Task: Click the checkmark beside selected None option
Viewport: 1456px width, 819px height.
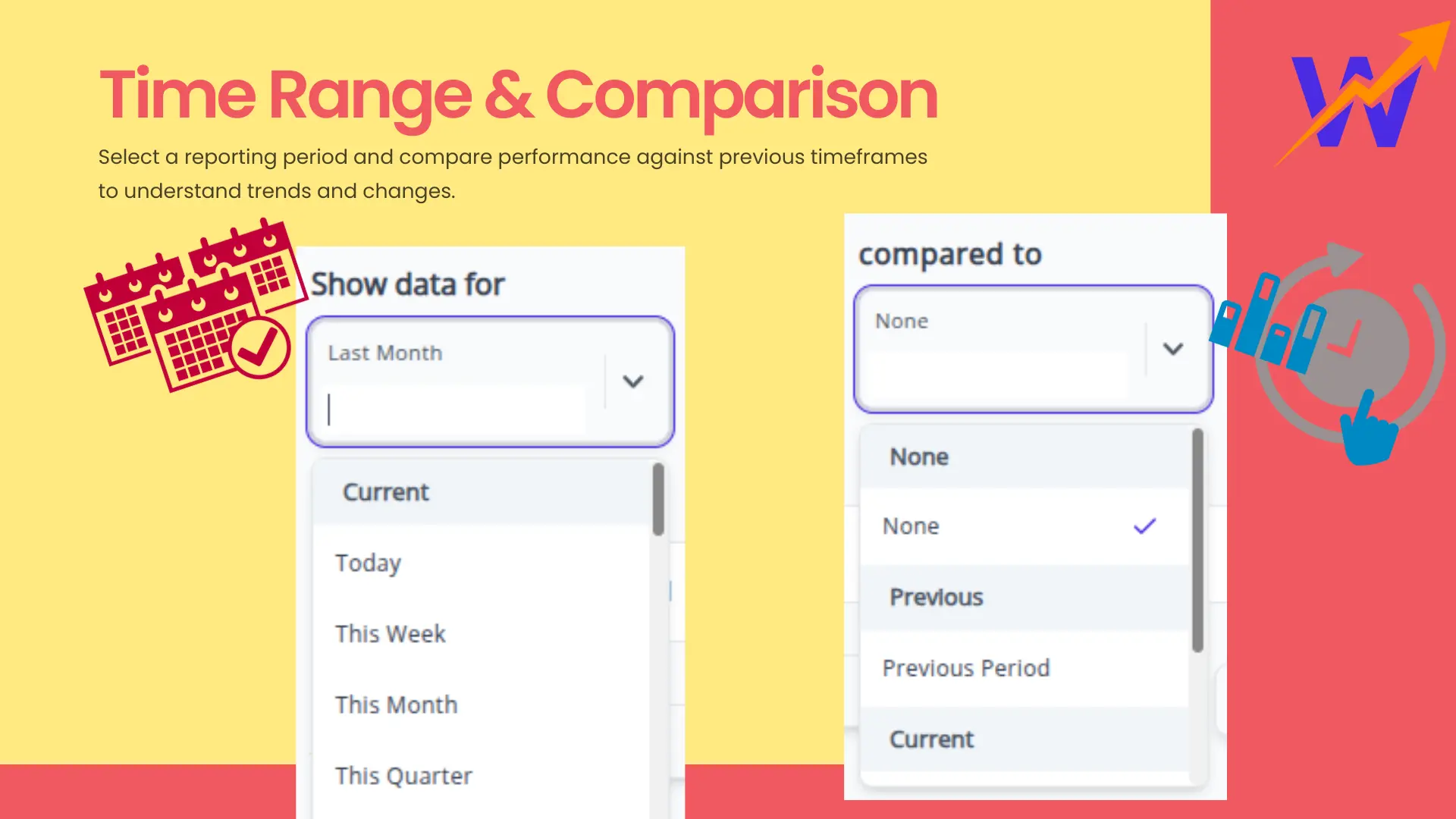Action: pos(1144,526)
